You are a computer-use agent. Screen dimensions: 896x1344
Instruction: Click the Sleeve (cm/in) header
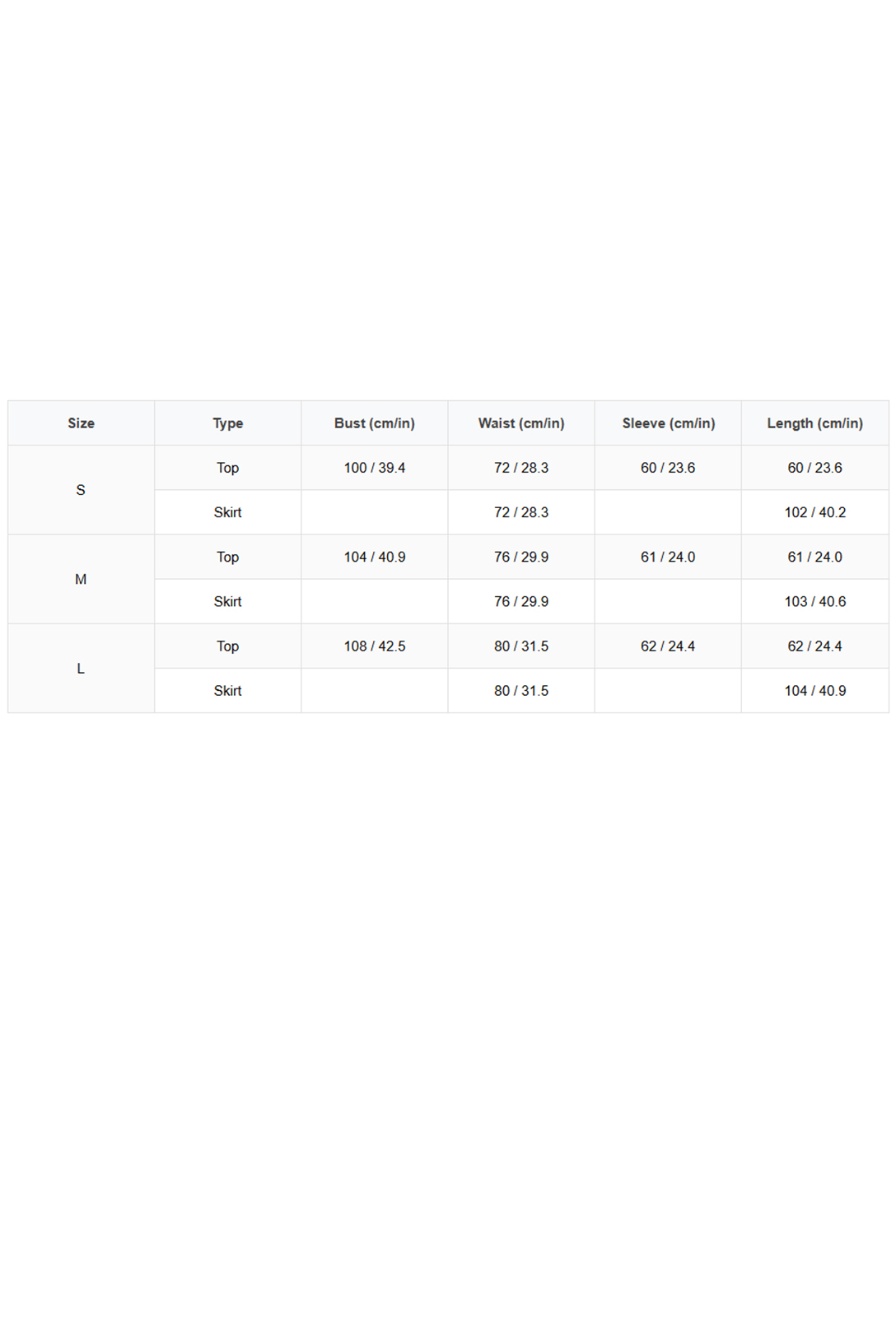[x=668, y=423]
